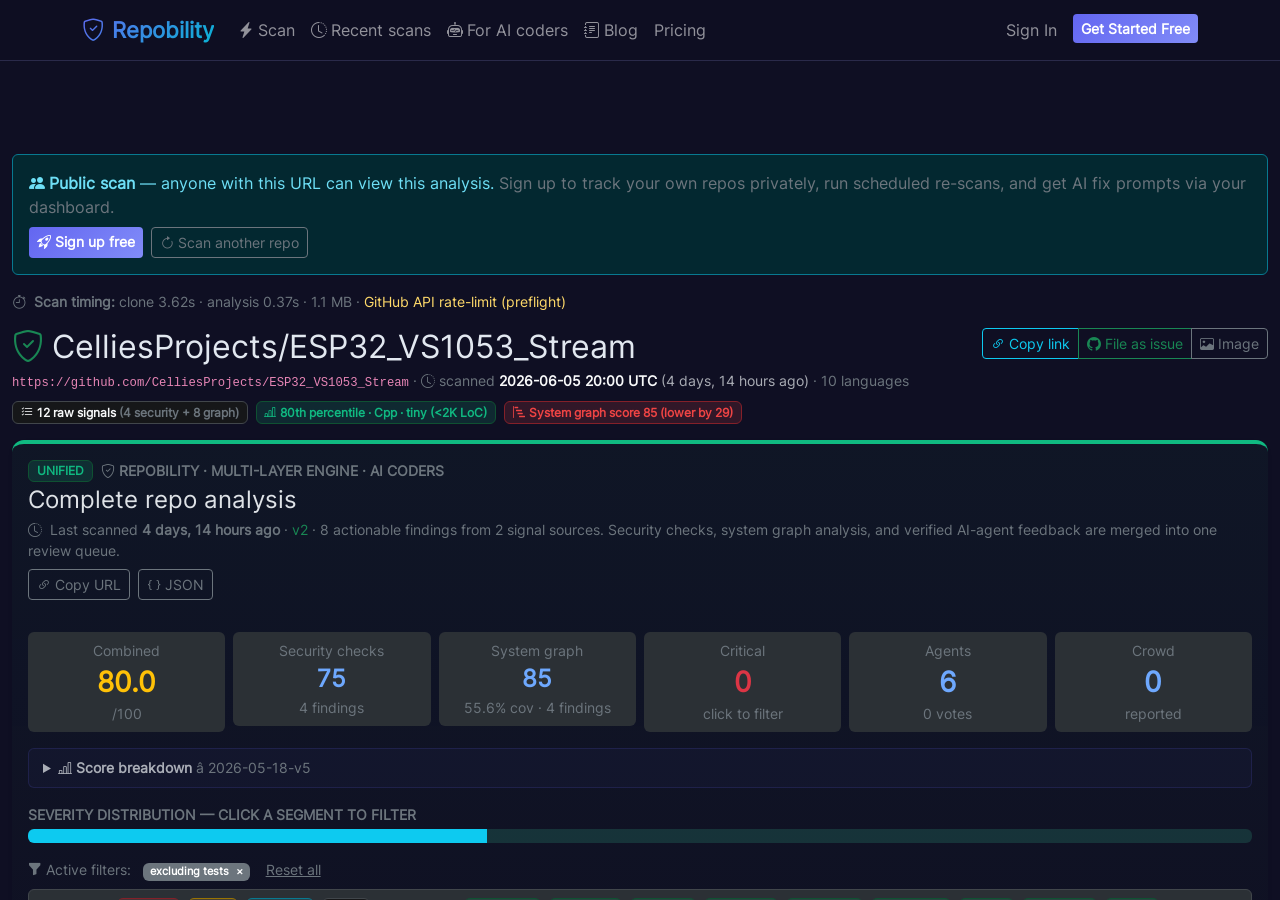Image resolution: width=1280 pixels, height=900 pixels.
Task: Click the green shield icon beside repo title
Action: (27, 346)
